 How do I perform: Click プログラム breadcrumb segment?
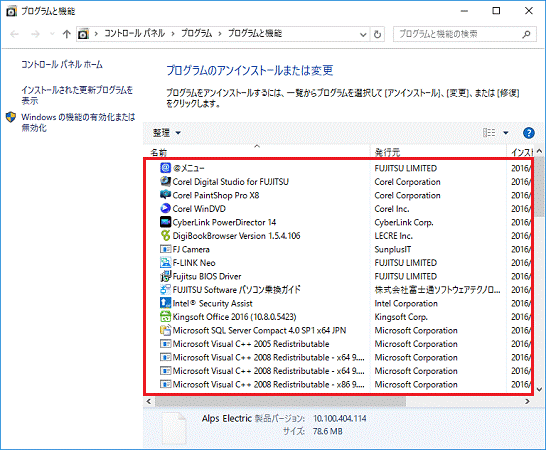[196, 33]
